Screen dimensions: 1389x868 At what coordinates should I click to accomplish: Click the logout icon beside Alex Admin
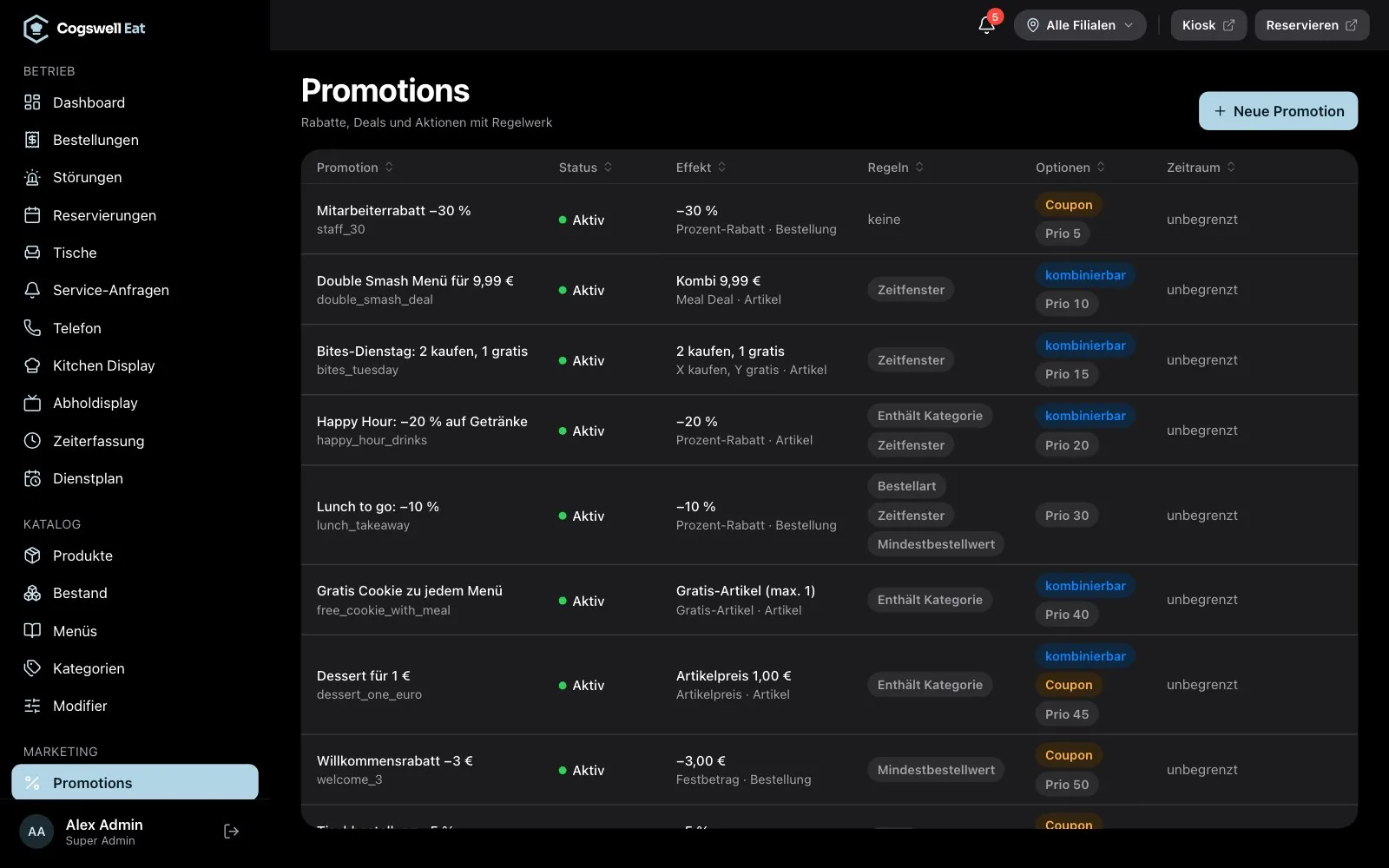pyautogui.click(x=231, y=832)
